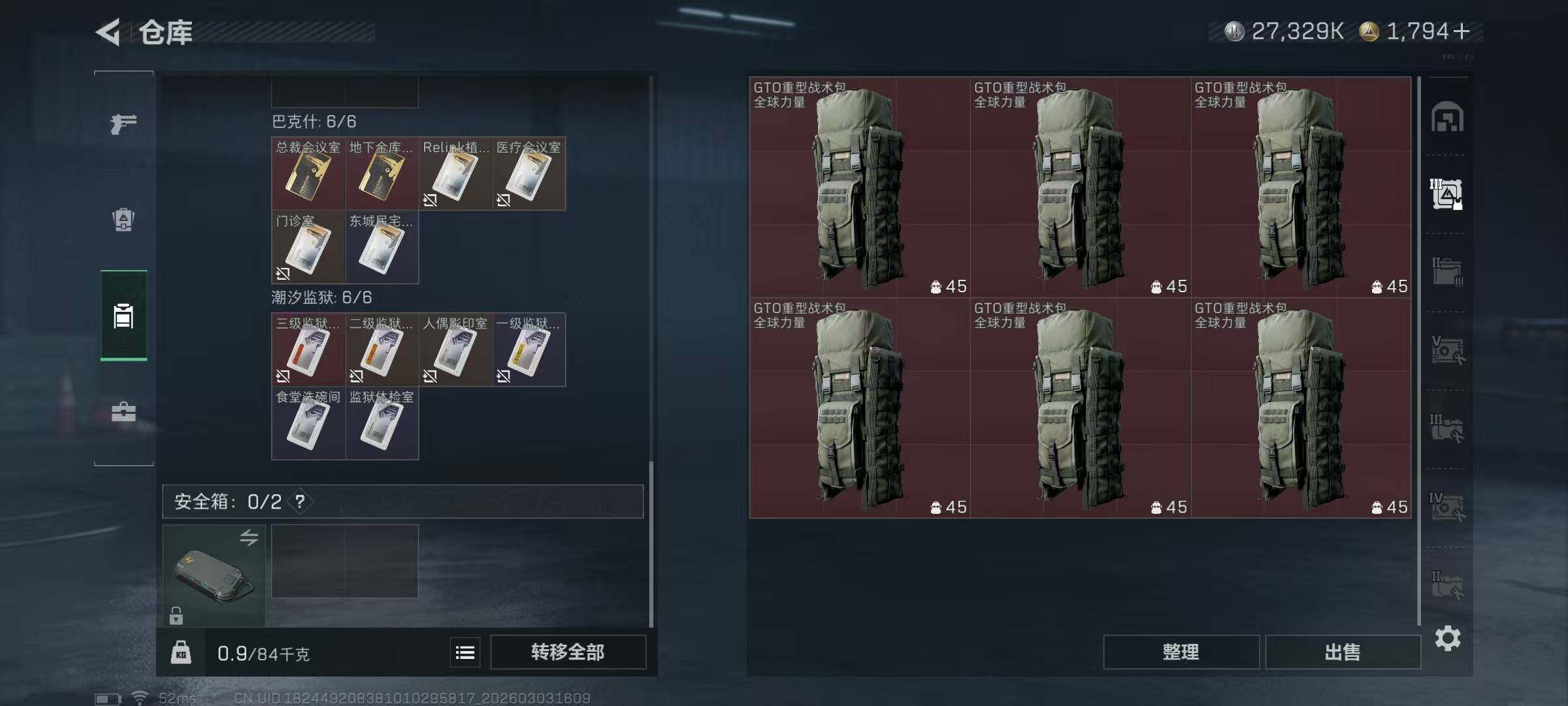Click the 转移全部 button
This screenshot has height=706, width=1568.
(x=568, y=652)
